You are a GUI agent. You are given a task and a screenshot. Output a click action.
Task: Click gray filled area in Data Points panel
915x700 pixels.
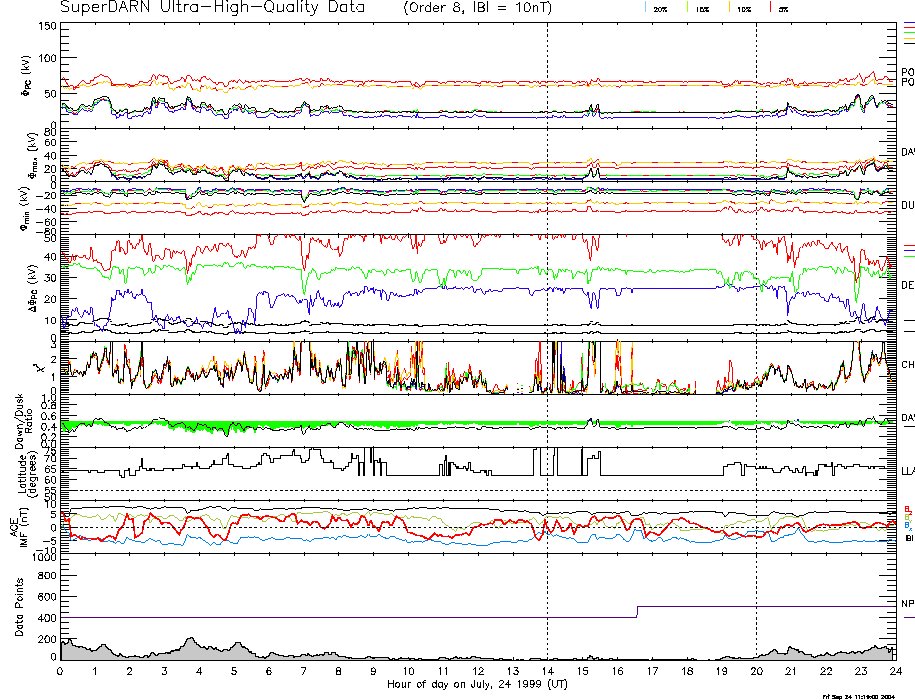tap(190, 649)
